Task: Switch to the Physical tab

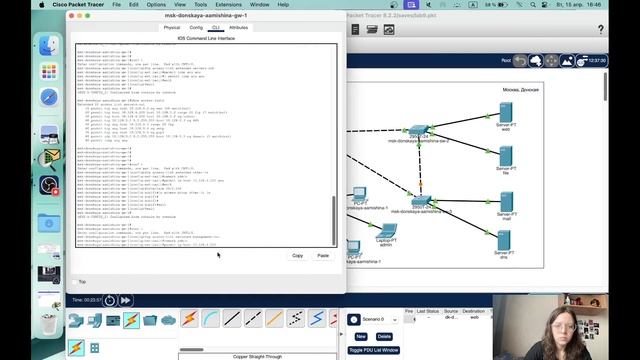Action: [x=171, y=27]
